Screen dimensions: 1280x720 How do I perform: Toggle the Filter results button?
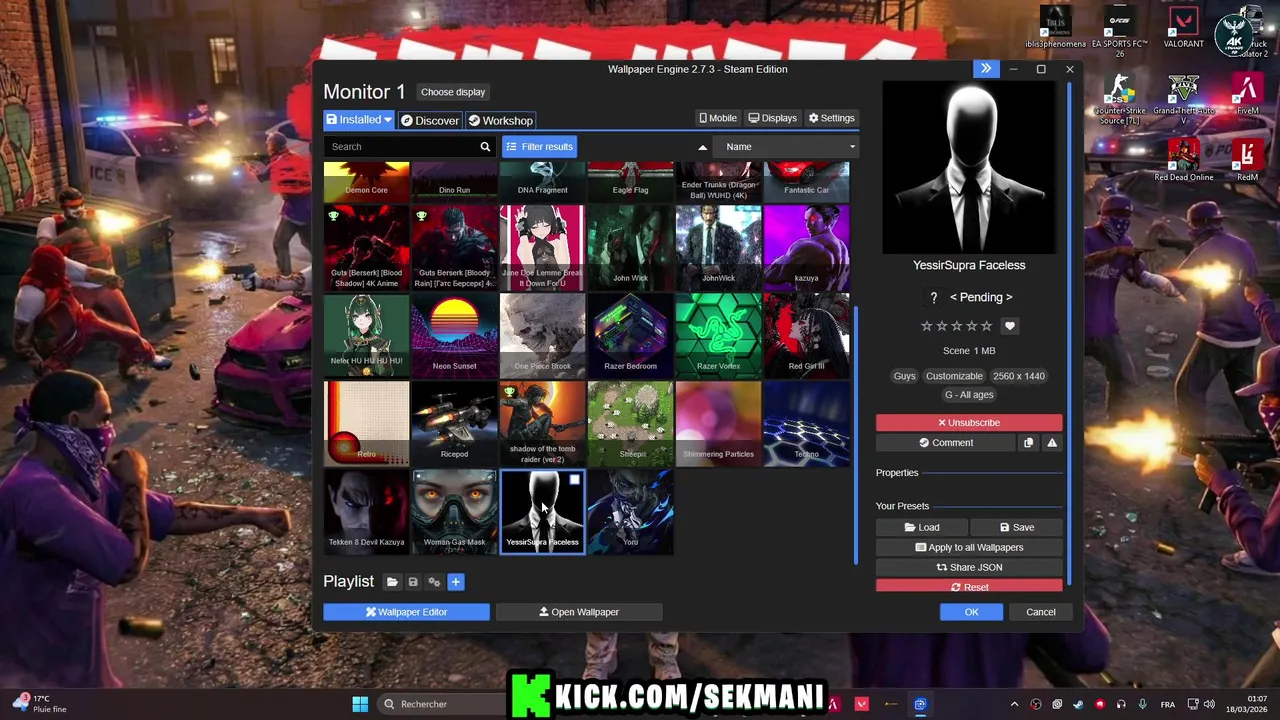tap(539, 147)
